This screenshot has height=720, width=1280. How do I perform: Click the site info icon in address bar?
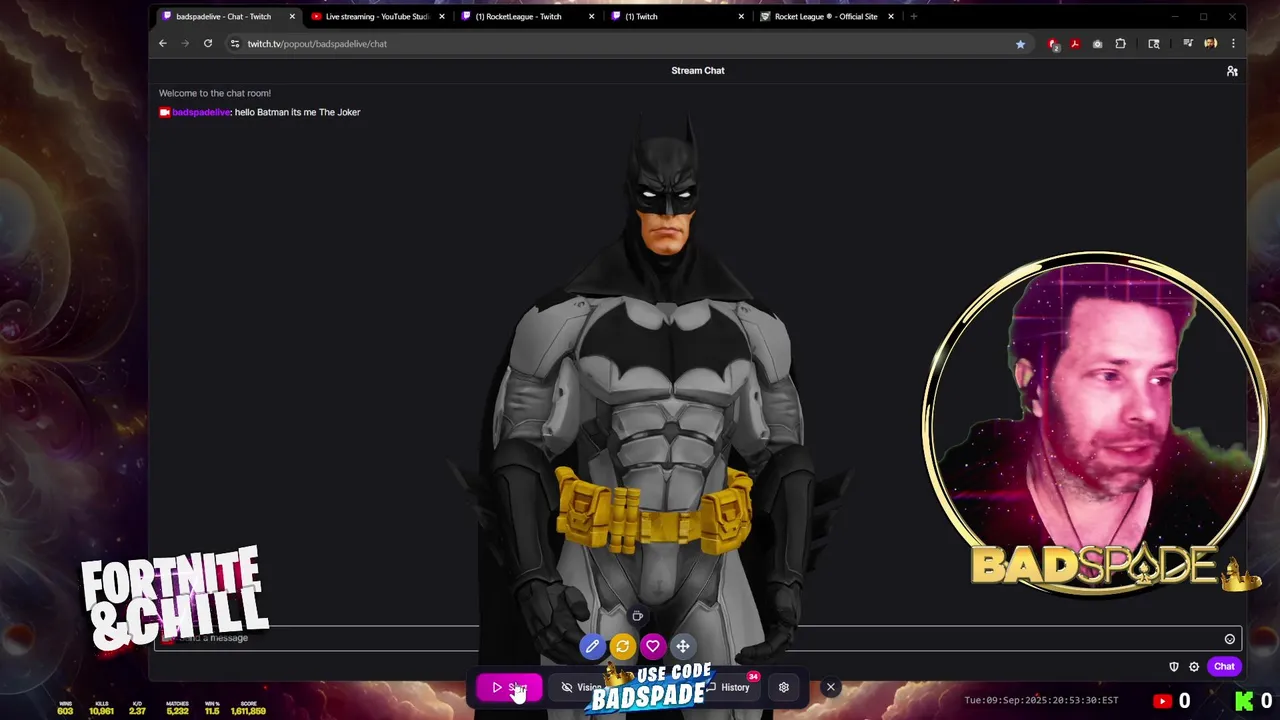pyautogui.click(x=235, y=44)
